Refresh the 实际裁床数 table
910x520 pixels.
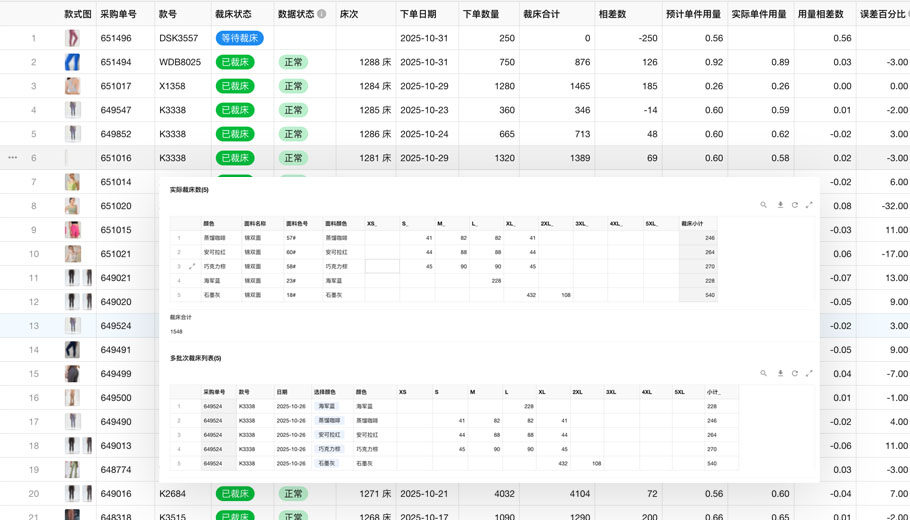[795, 205]
